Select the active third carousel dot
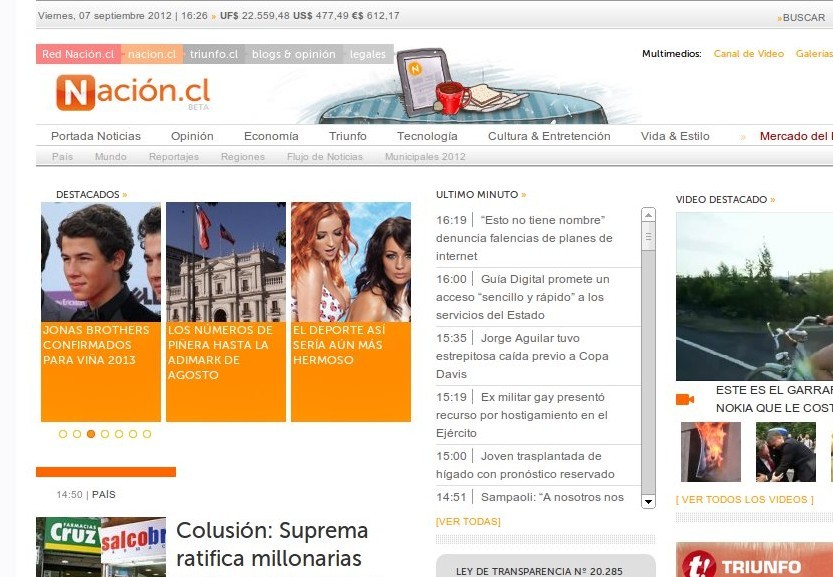Viewport: 833px width, 577px height. point(91,434)
